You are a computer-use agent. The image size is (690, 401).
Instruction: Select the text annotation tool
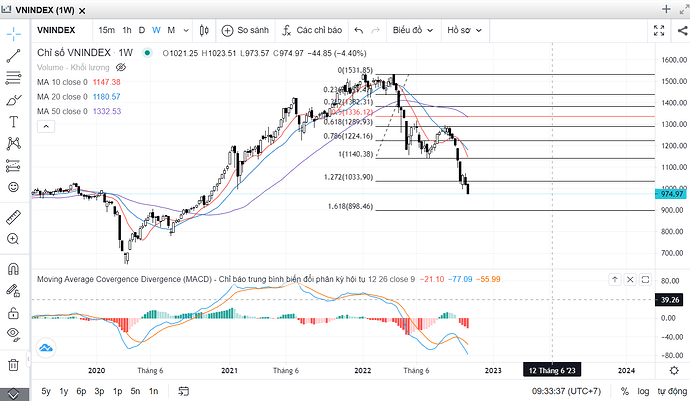tap(13, 121)
